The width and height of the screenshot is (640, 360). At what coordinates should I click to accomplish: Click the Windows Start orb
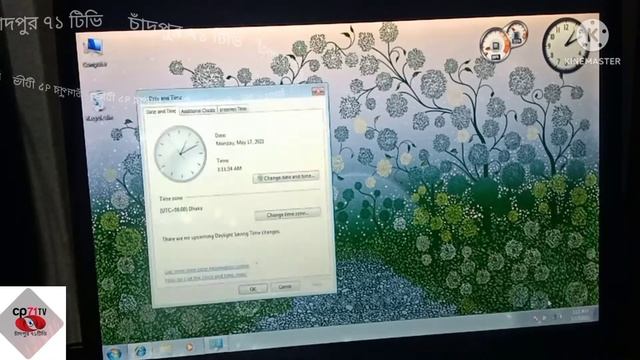[x=114, y=353]
